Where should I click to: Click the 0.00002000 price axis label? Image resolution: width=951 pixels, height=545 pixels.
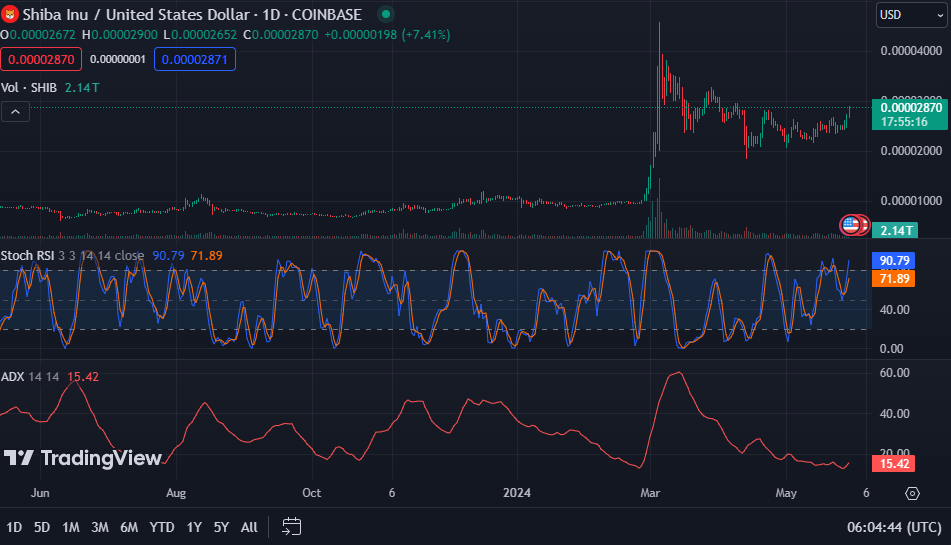coord(911,151)
